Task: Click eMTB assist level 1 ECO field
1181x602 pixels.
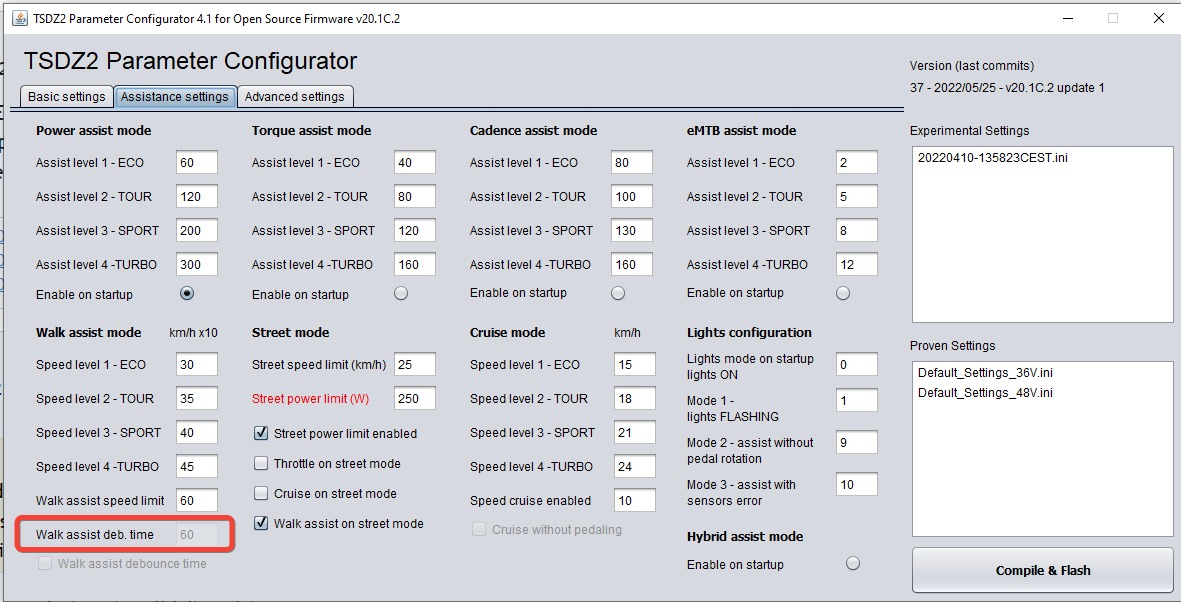Action: (856, 162)
